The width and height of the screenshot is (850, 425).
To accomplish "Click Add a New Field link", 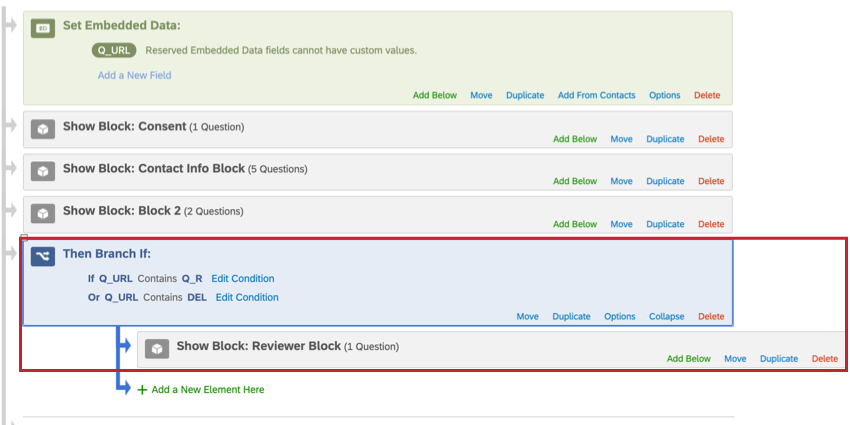I will pos(133,75).
